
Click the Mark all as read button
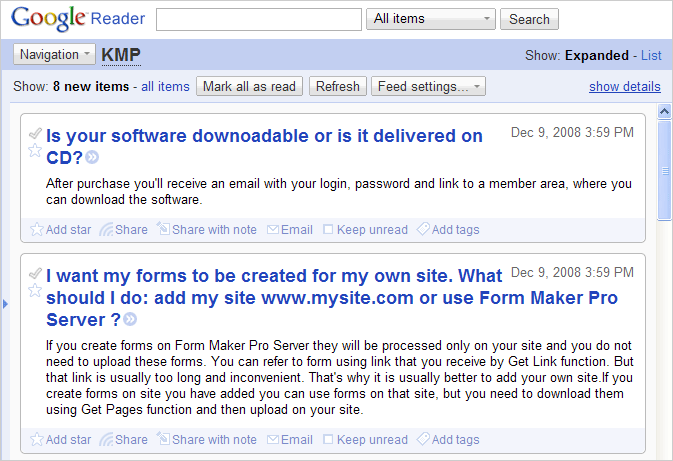tap(249, 86)
